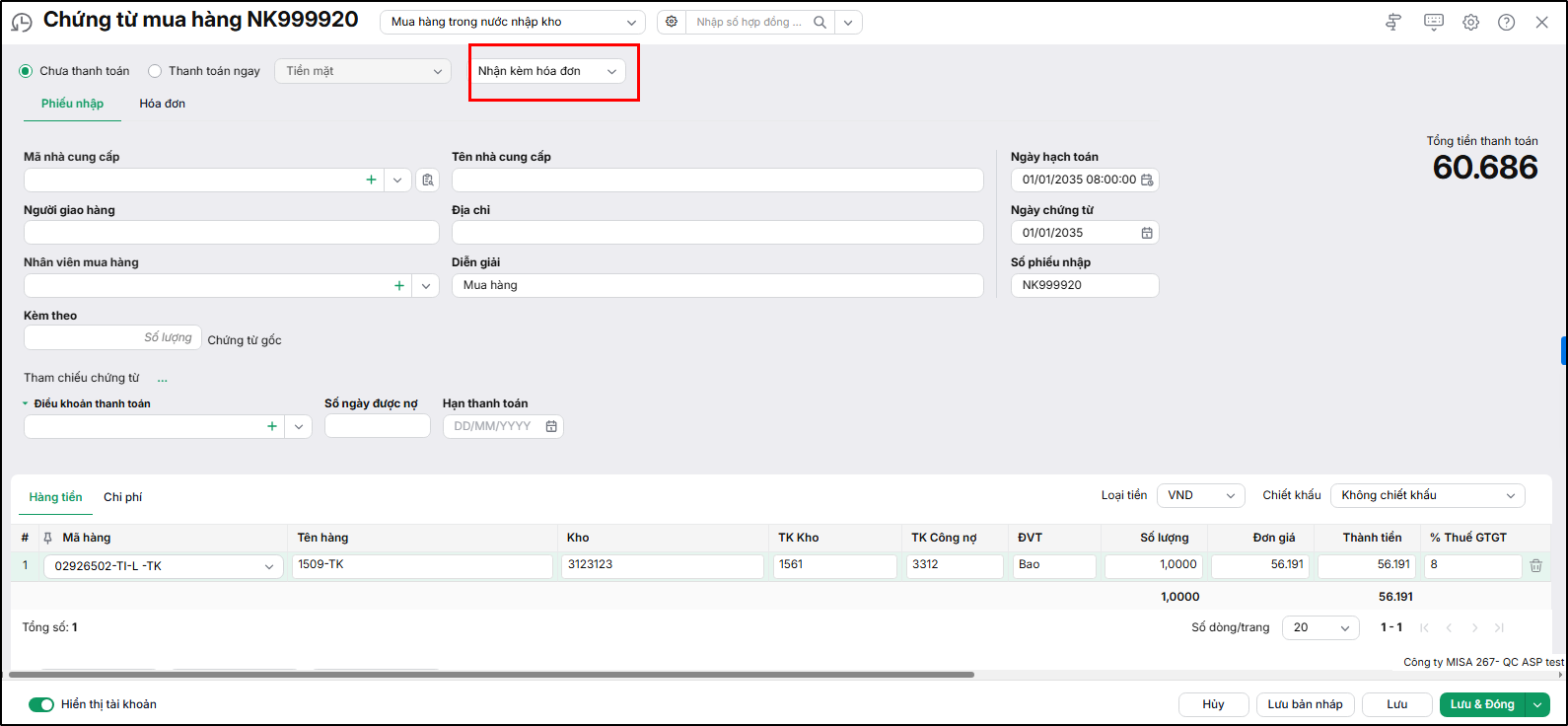This screenshot has height=726, width=1568.
Task: Expand the Nhân viên mua hàng dropdown arrow
Action: (x=426, y=285)
